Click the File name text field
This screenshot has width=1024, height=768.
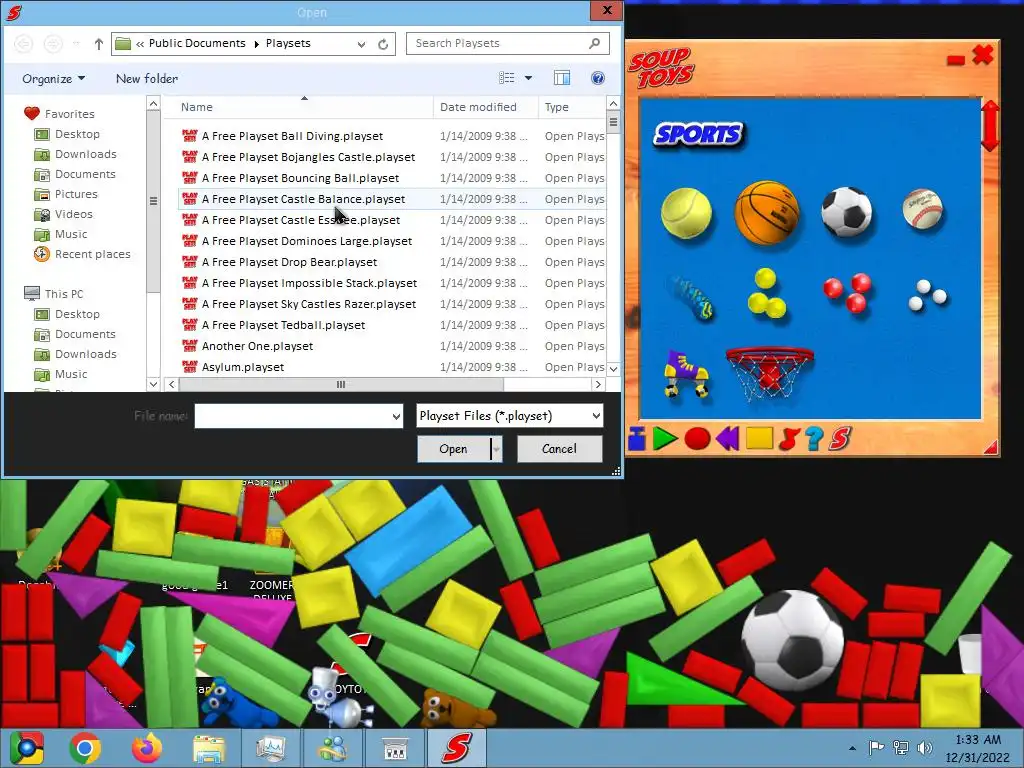click(x=293, y=416)
